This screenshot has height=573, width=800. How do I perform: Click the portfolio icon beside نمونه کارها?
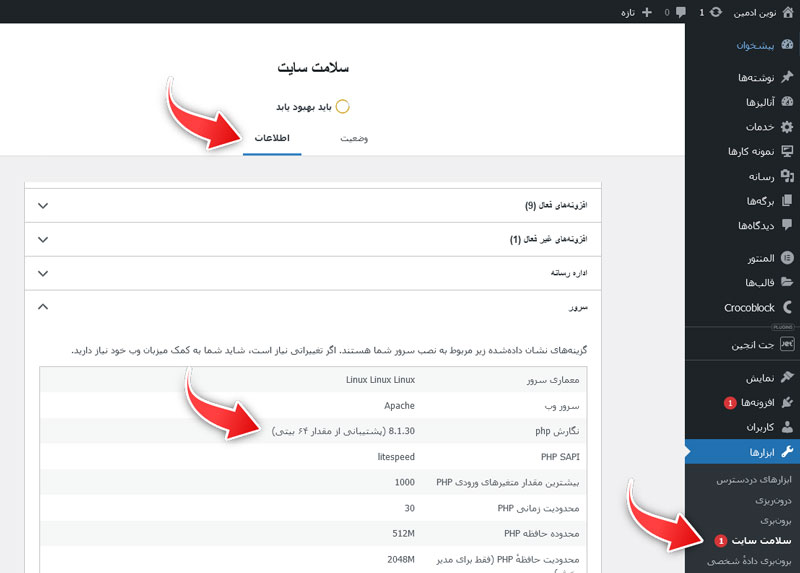787,151
